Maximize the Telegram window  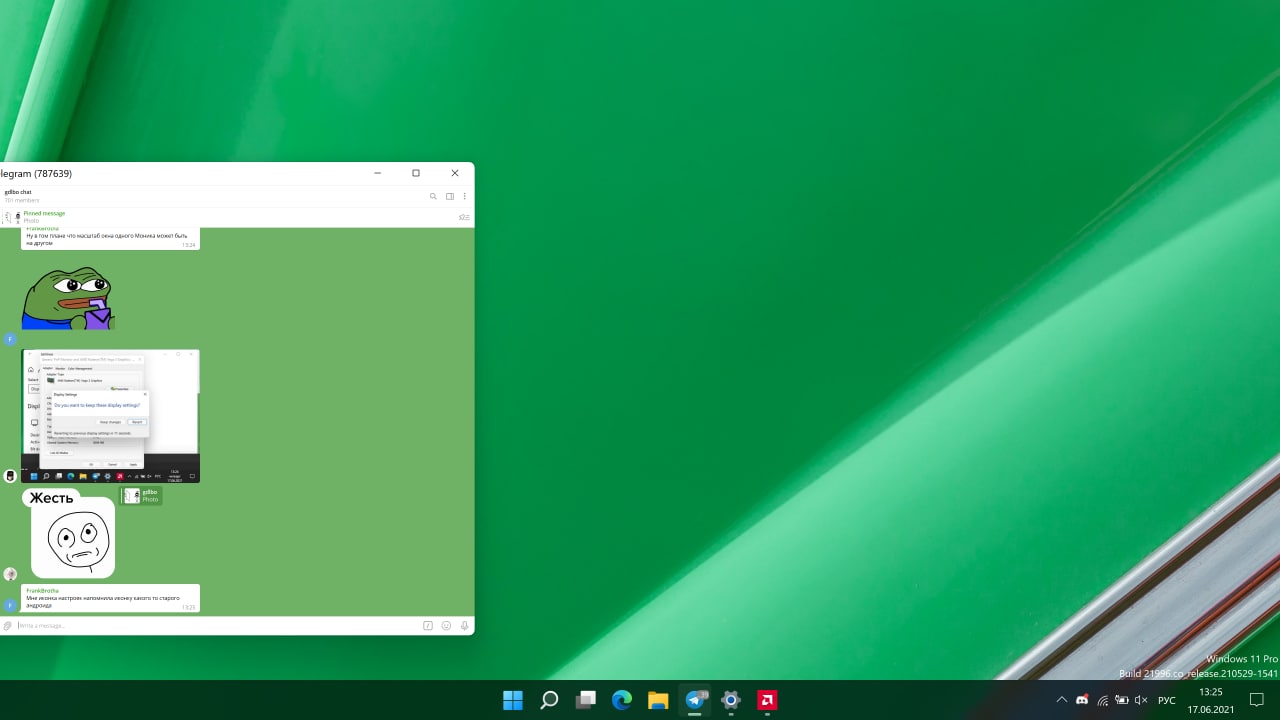click(x=416, y=173)
